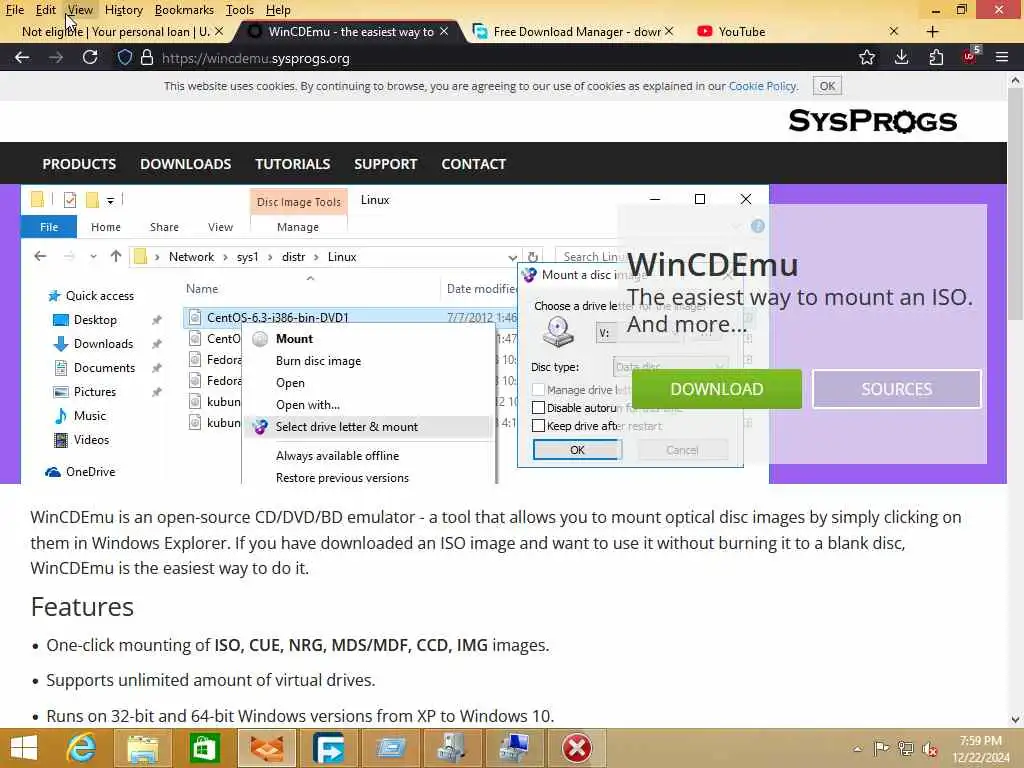The width and height of the screenshot is (1024, 768).
Task: Click the taskbar clock showing 7:59 PM
Action: coord(980,749)
